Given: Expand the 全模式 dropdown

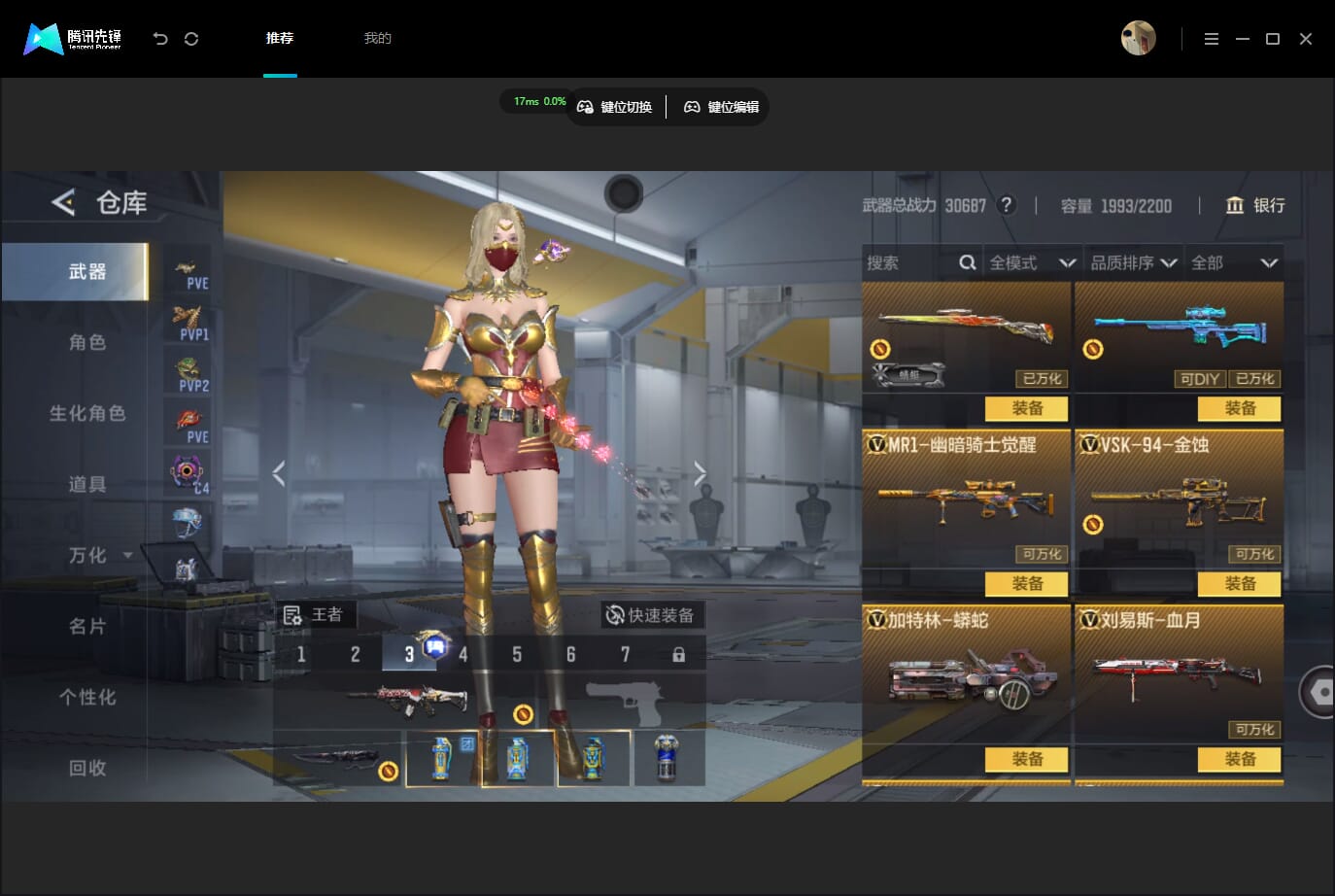Looking at the screenshot, I should pos(1032,262).
